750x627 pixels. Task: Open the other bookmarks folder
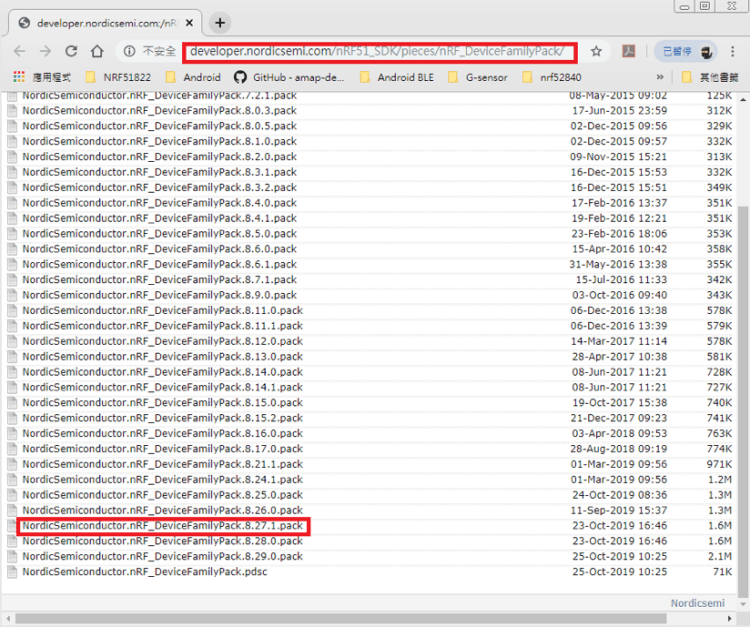tap(710, 77)
